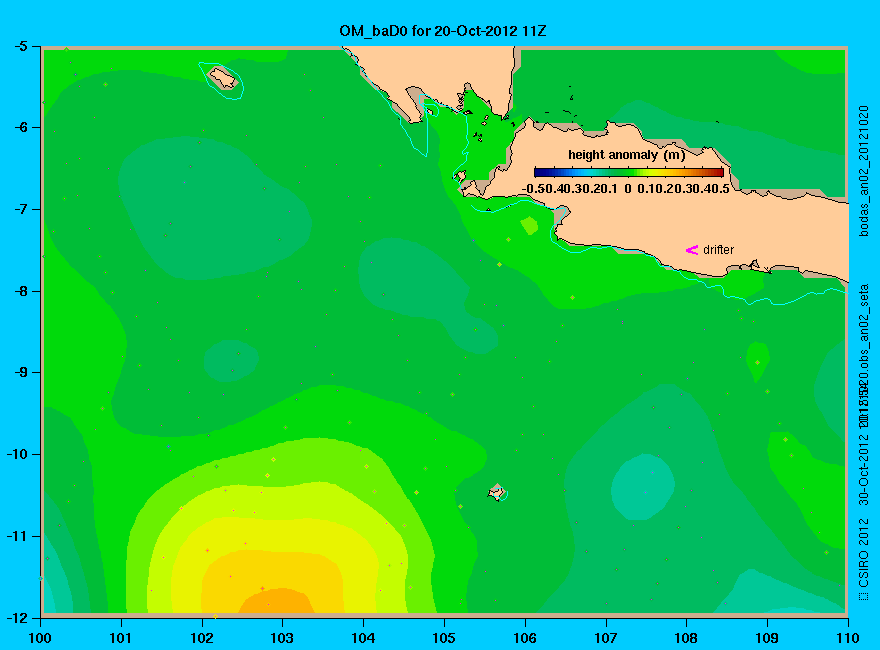Click the x-axis label 103
The height and width of the screenshot is (650, 880).
pos(282,638)
